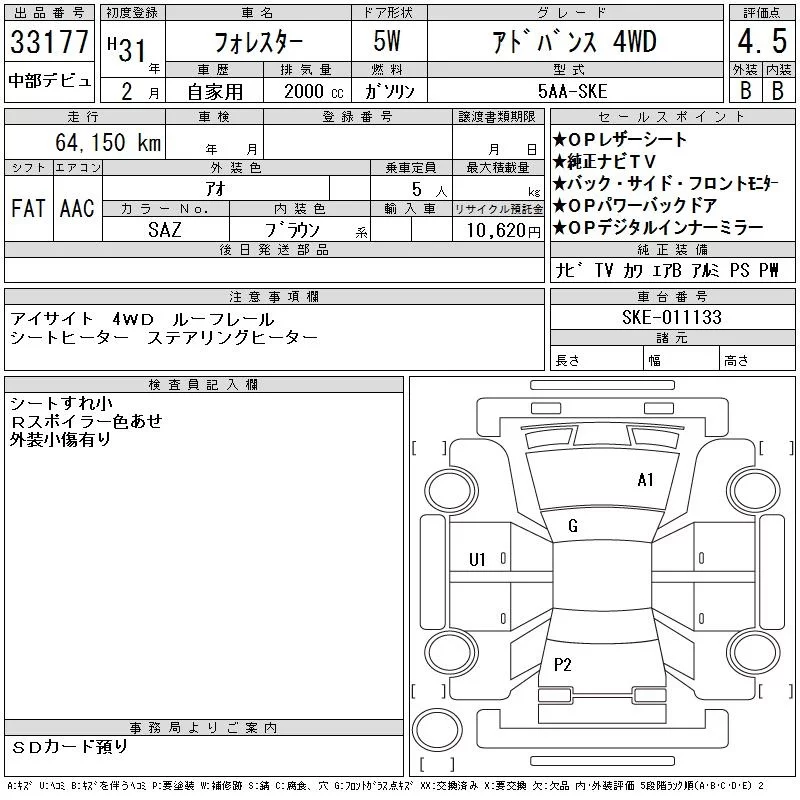This screenshot has height=800, width=800.
Task: Click inspector note シートすれ小
Action: pos(61,404)
